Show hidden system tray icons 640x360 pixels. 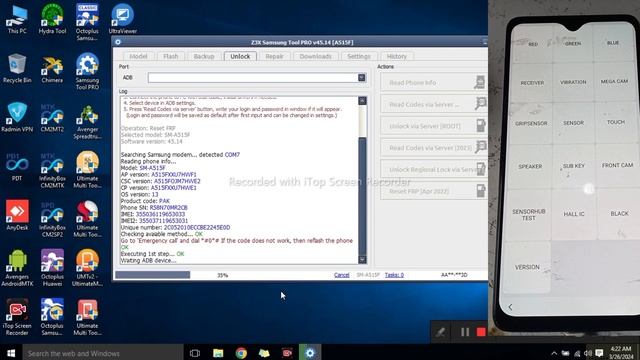554,353
